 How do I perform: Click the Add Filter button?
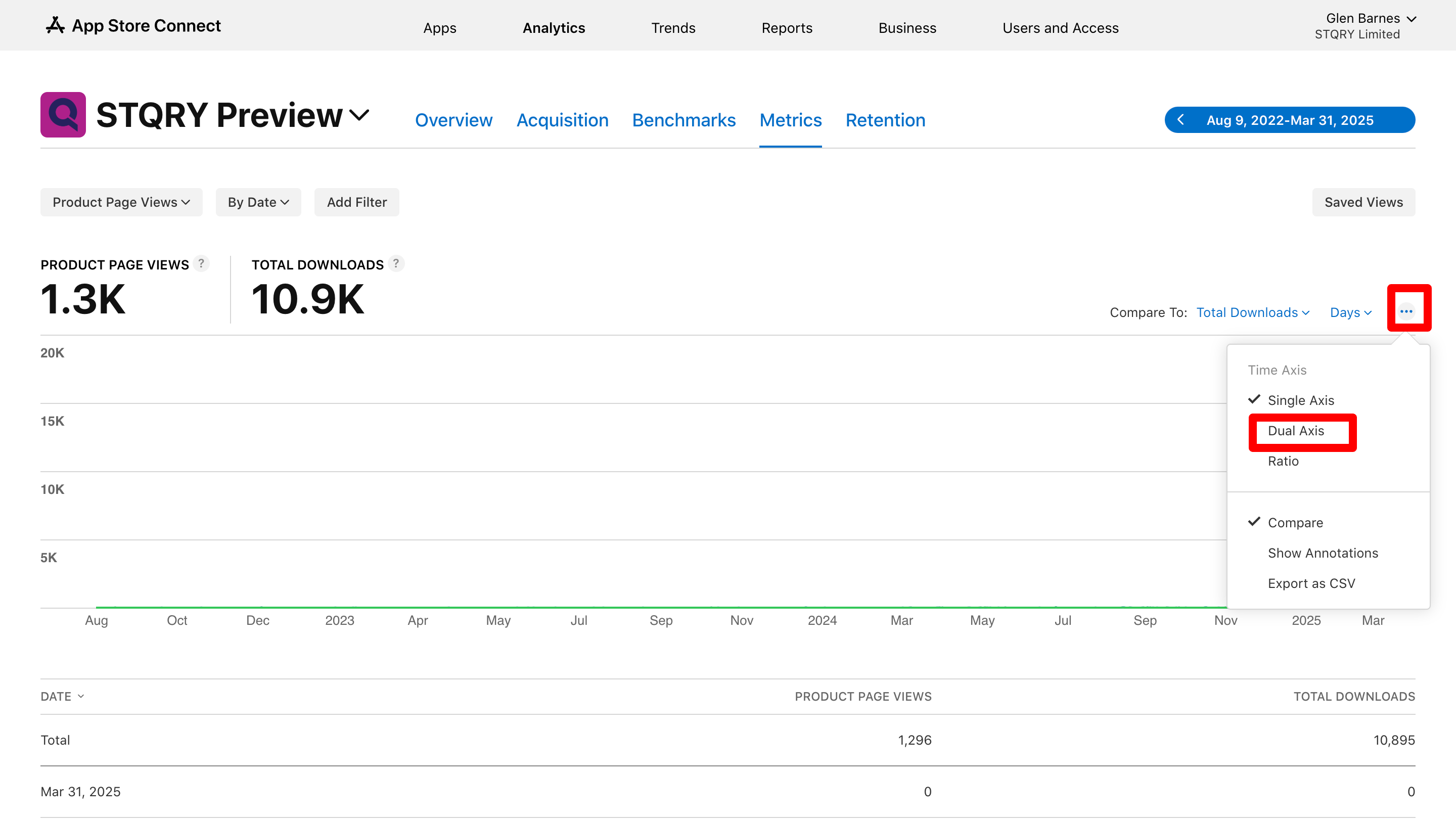[356, 202]
